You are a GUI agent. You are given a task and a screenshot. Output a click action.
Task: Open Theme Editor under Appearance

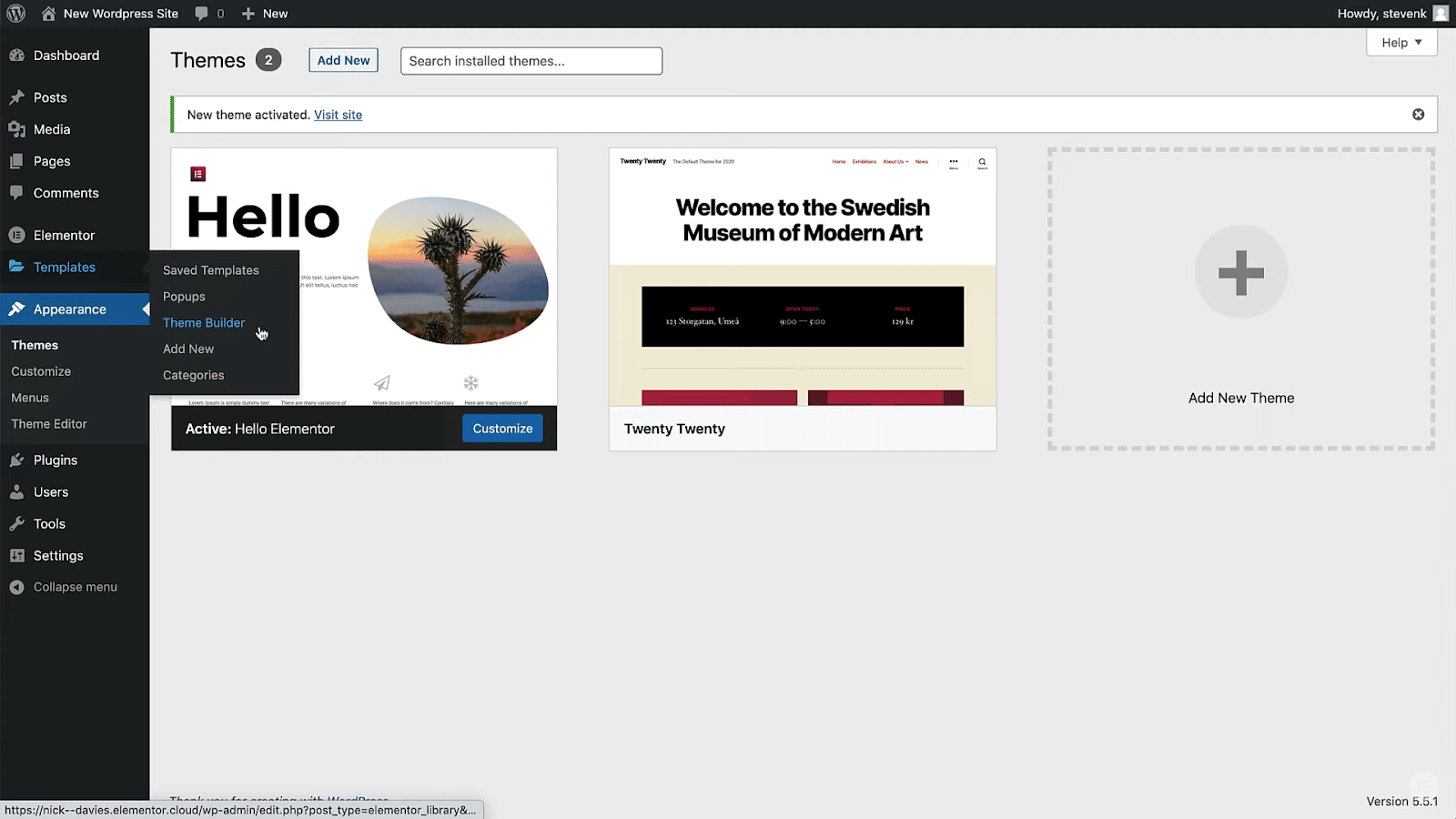[x=49, y=424]
